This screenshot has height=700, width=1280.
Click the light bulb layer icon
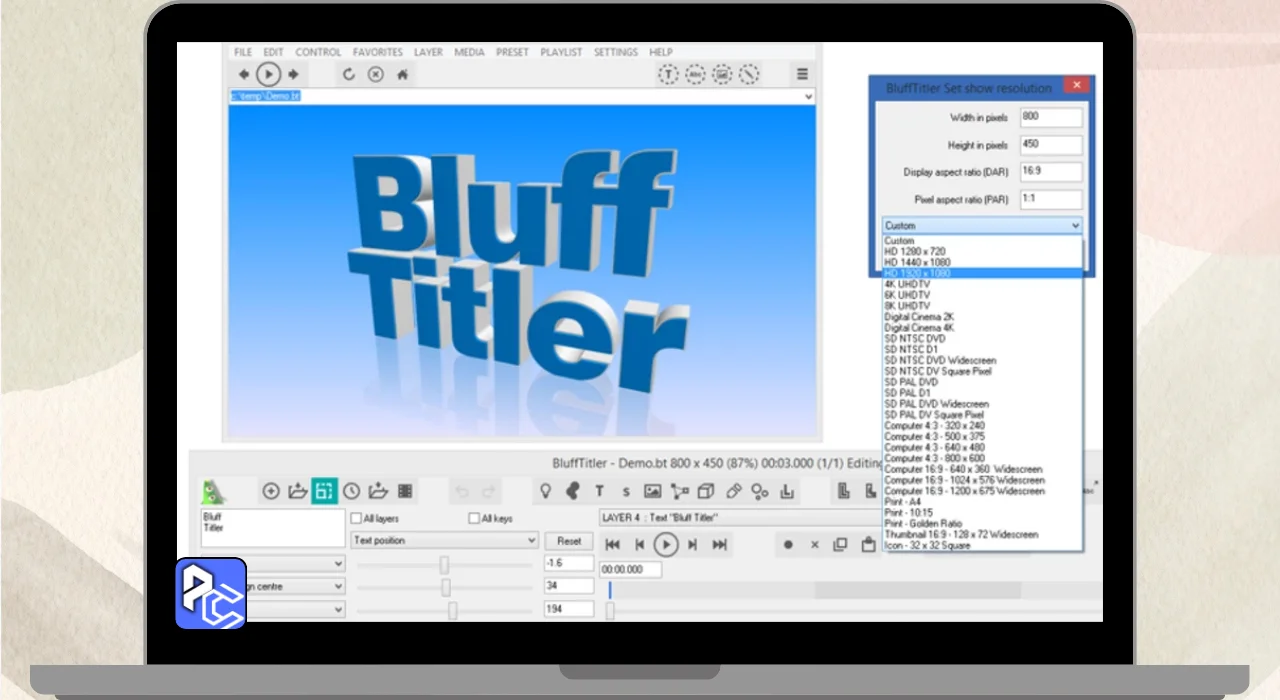coord(545,491)
